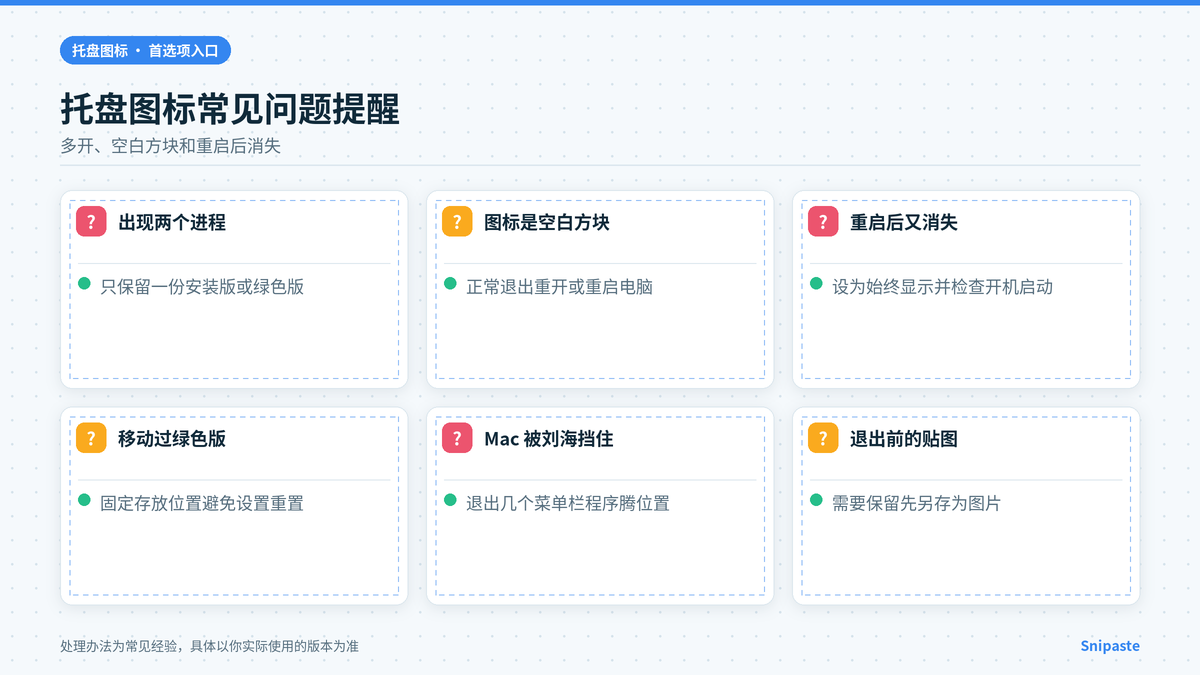Click the text 需要保留先另存为图片

coord(917,503)
